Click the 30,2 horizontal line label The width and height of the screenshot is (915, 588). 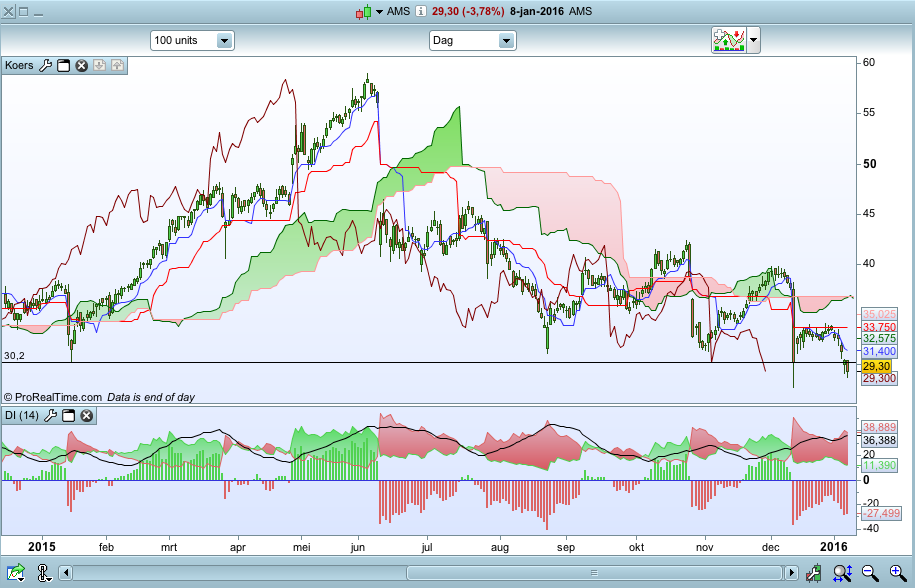pos(14,356)
